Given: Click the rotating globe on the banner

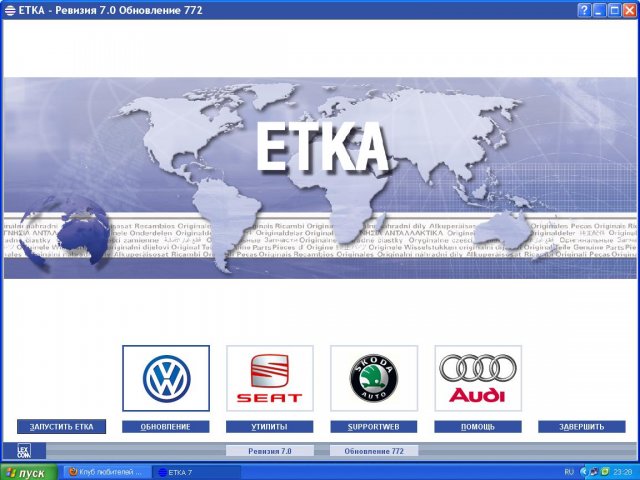Looking at the screenshot, I should pyautogui.click(x=64, y=233).
